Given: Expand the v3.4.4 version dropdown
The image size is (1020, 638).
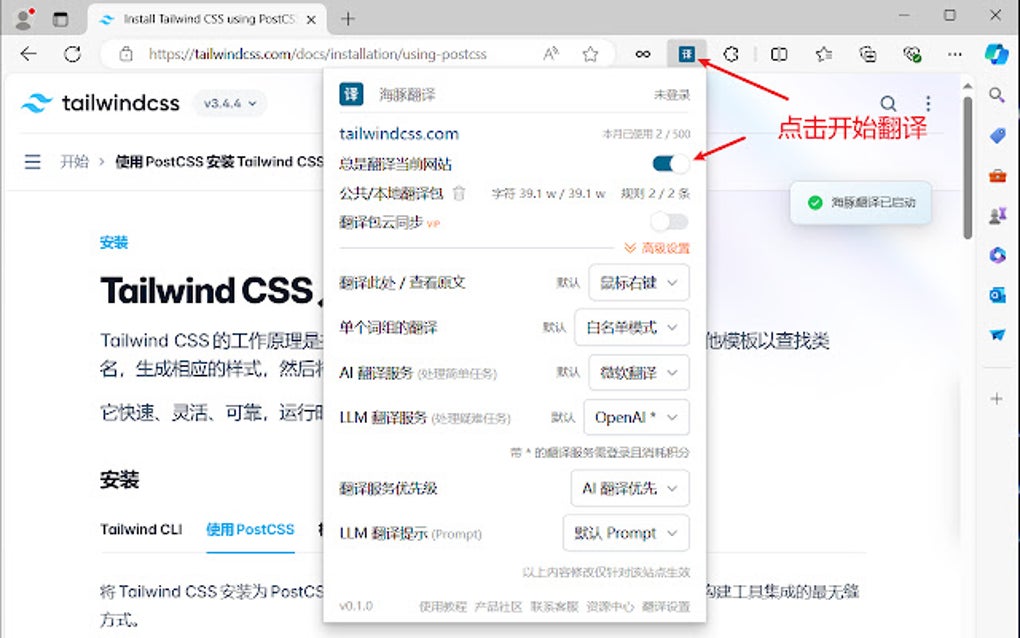Looking at the screenshot, I should click(x=230, y=103).
